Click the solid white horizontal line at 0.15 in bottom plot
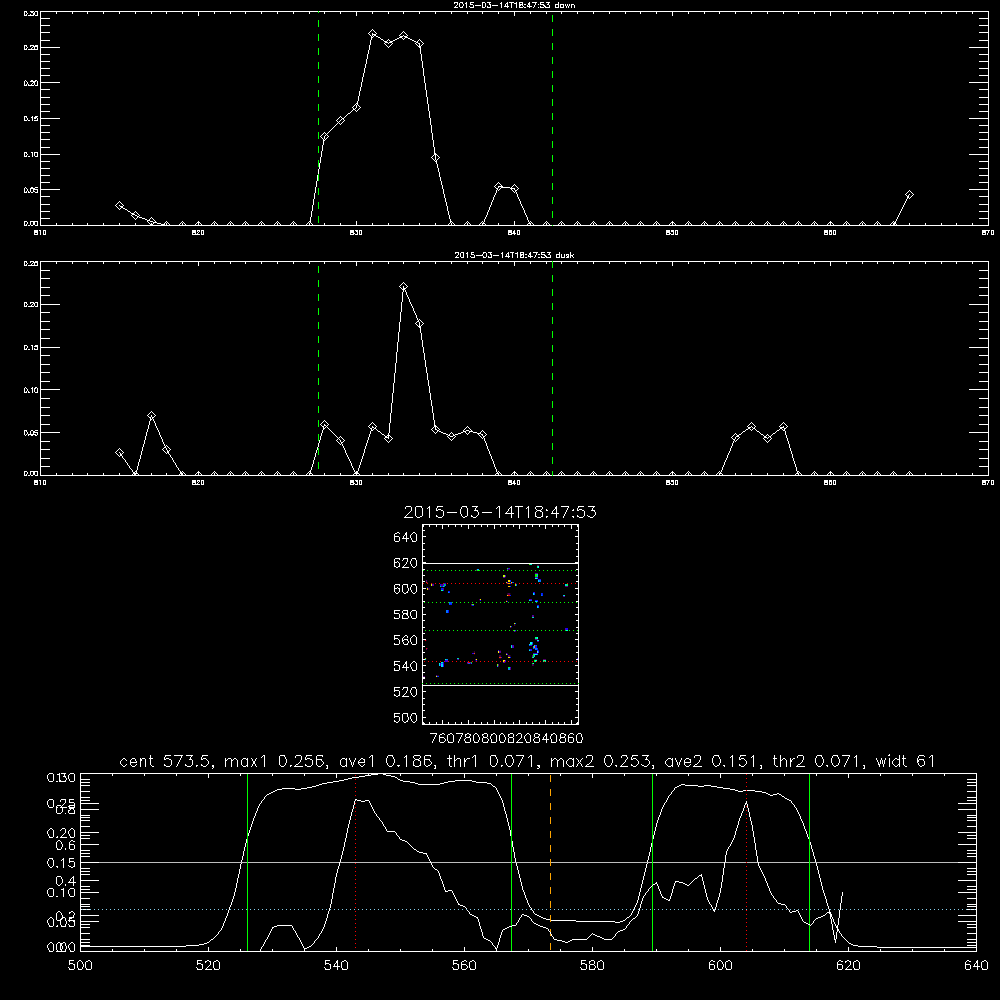Image resolution: width=1000 pixels, height=1000 pixels. coord(528,862)
